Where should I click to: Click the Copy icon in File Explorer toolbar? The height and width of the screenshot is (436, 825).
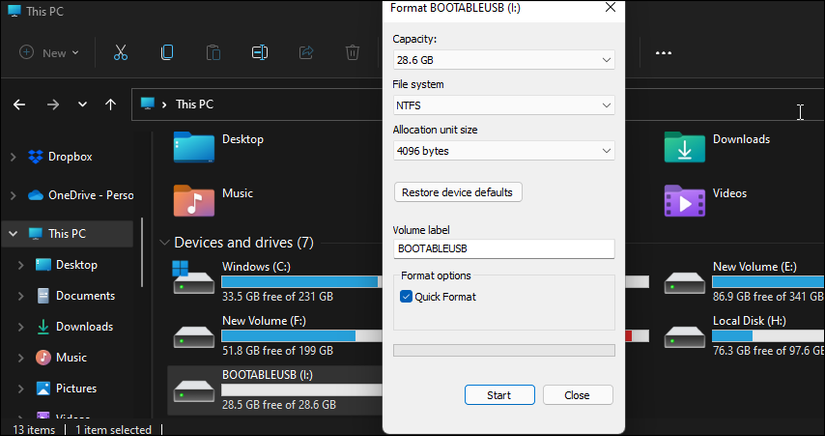[x=167, y=53]
